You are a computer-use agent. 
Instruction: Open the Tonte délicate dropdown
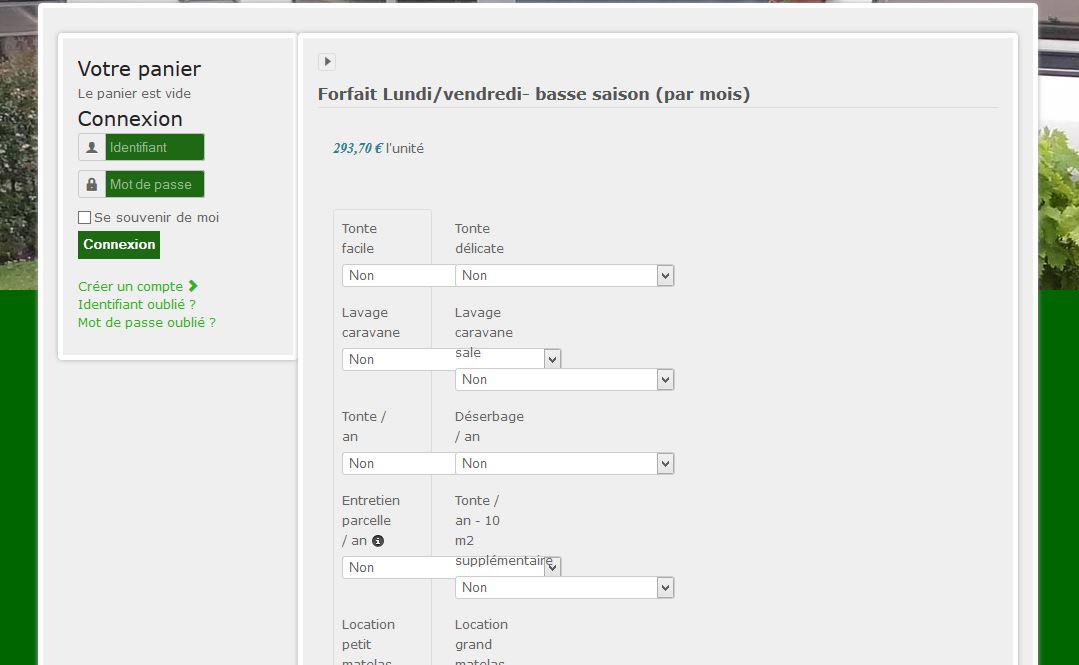coord(564,275)
